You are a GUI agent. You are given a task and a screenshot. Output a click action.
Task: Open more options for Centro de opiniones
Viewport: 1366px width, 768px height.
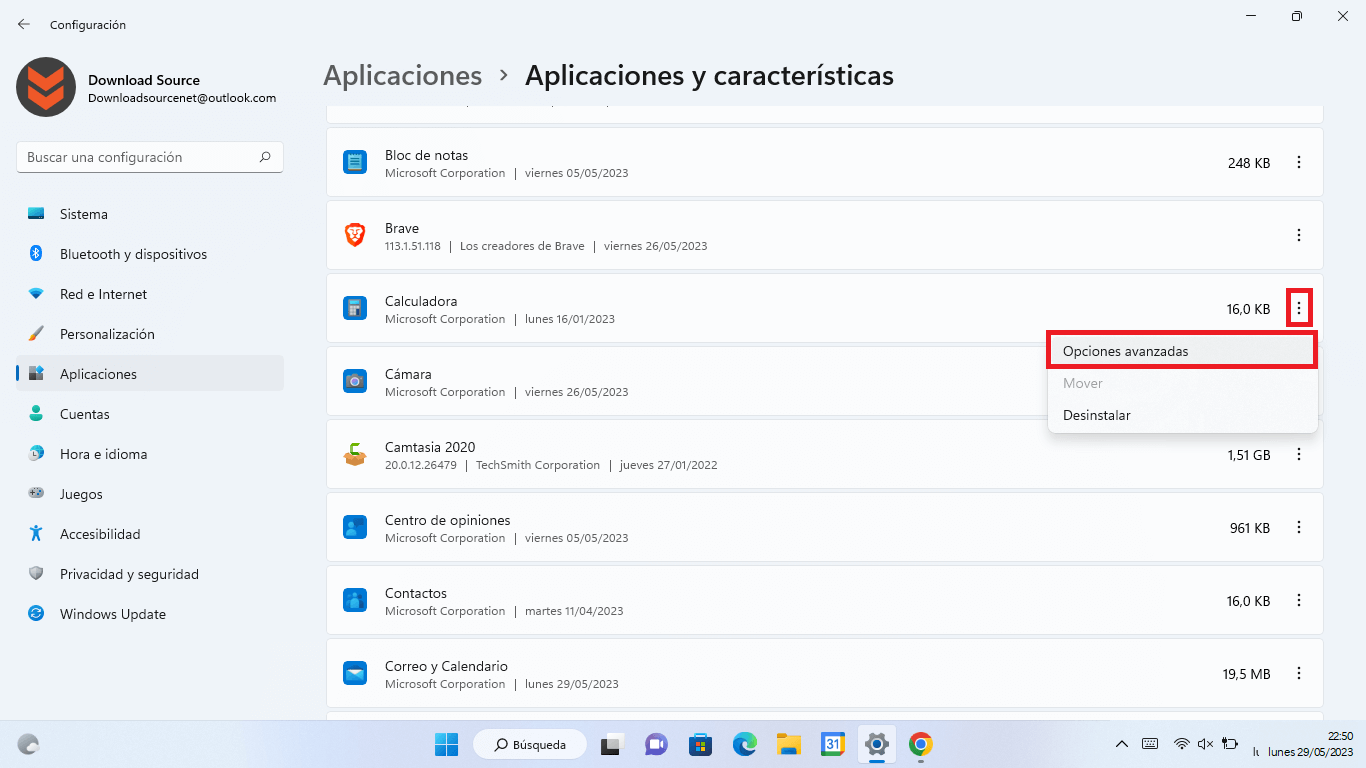pyautogui.click(x=1299, y=528)
